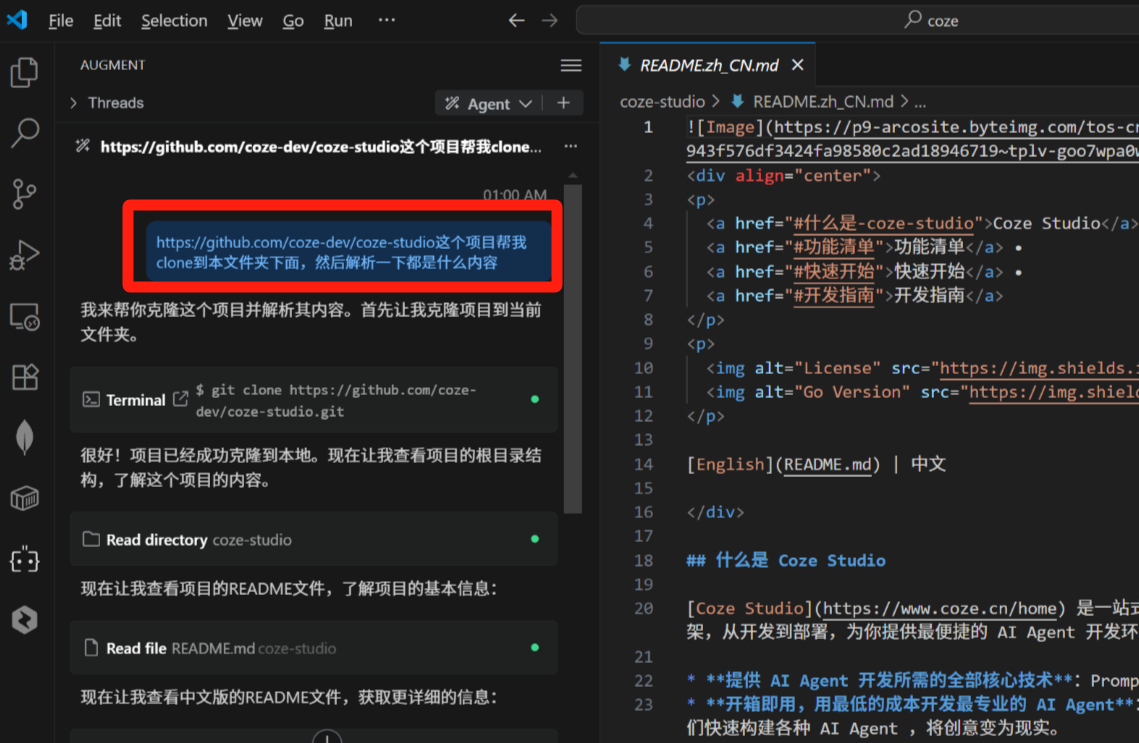Open Remote Explorer in activity bar

pos(24,318)
